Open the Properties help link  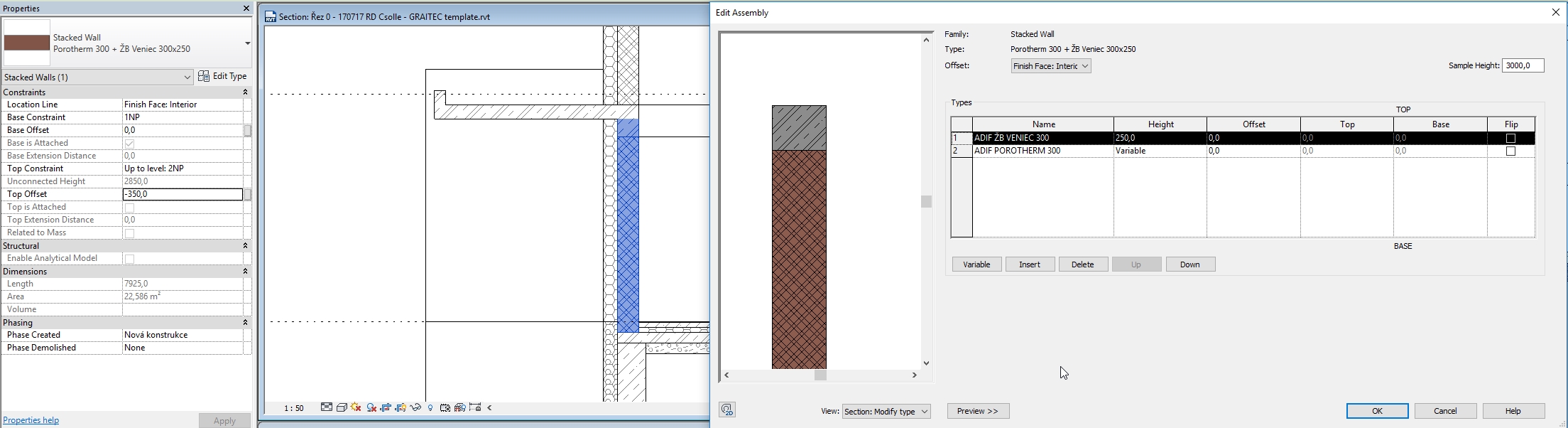click(31, 420)
